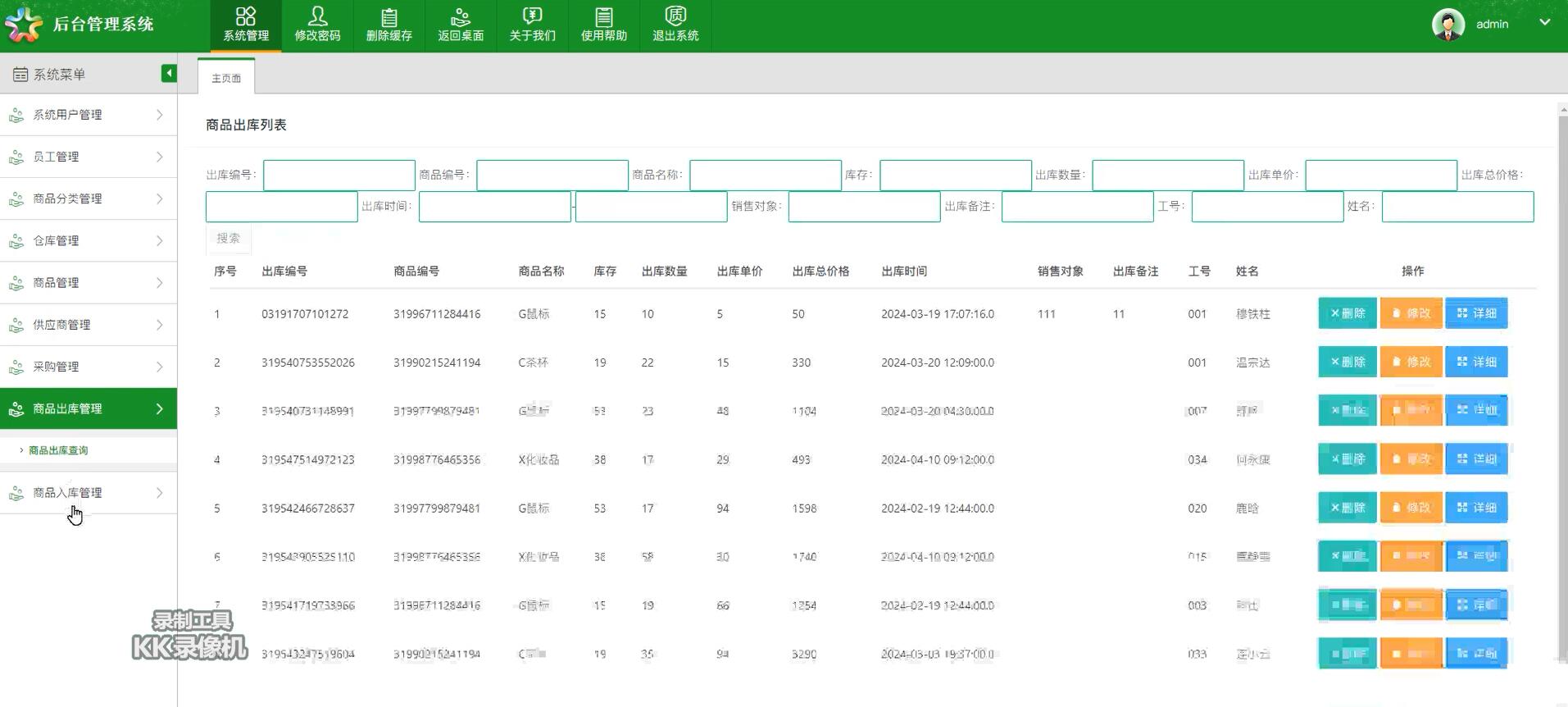View 详细 for row 2 温宗达
This screenshot has width=1568, height=707.
1476,362
